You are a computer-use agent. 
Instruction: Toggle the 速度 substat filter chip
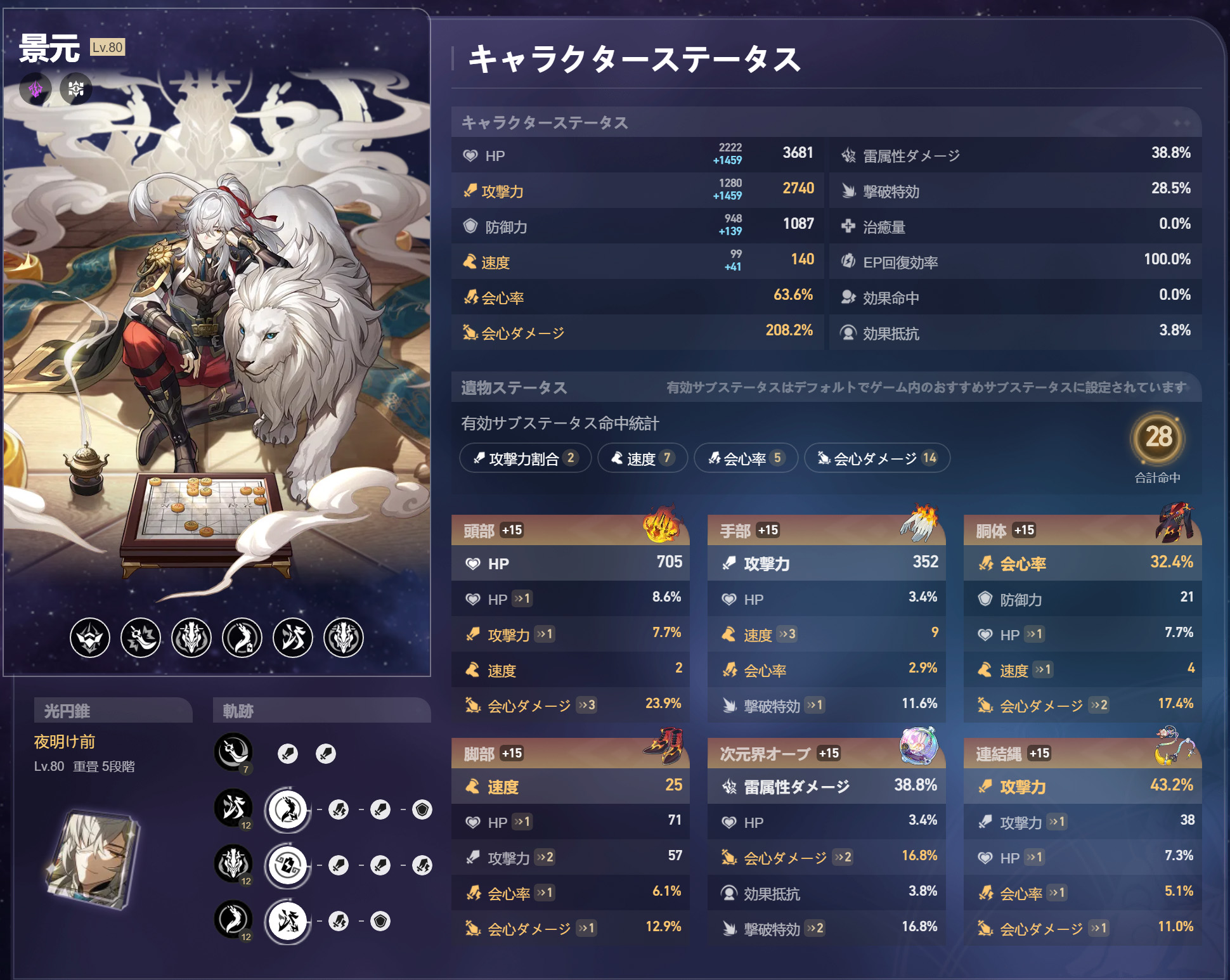(642, 458)
